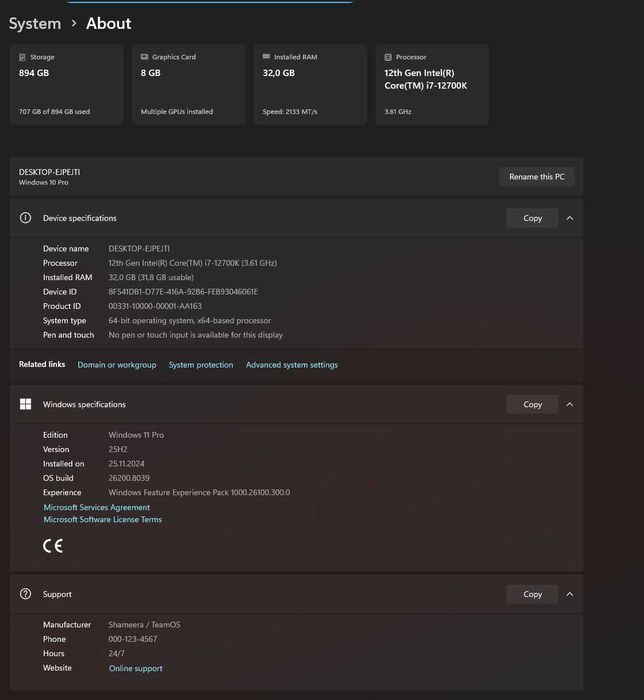This screenshot has height=700, width=644.
Task: Open Microsoft Software License Terms link
Action: 103,519
